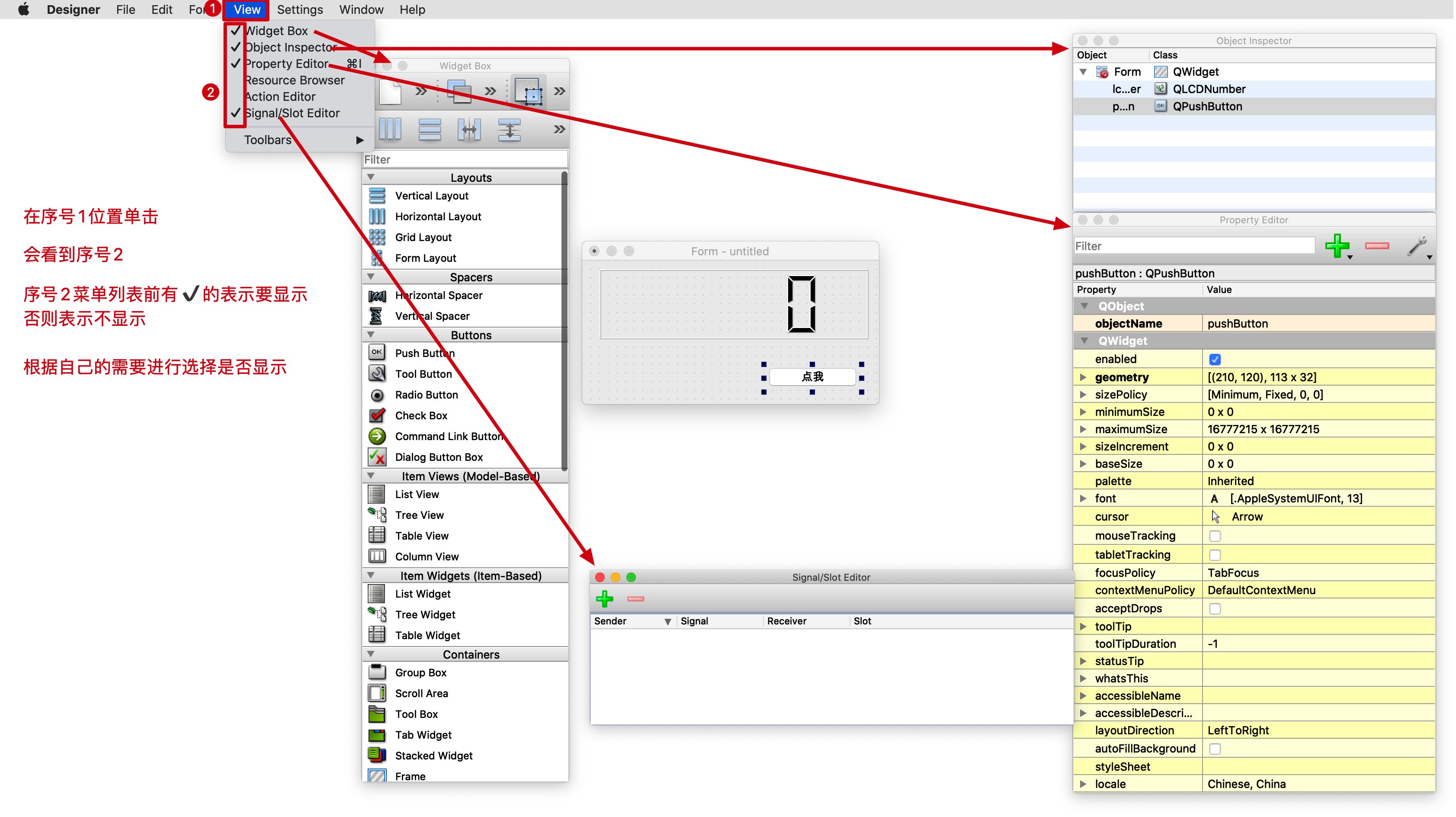Open the View menu
This screenshot has width=1456, height=817.
(x=247, y=9)
